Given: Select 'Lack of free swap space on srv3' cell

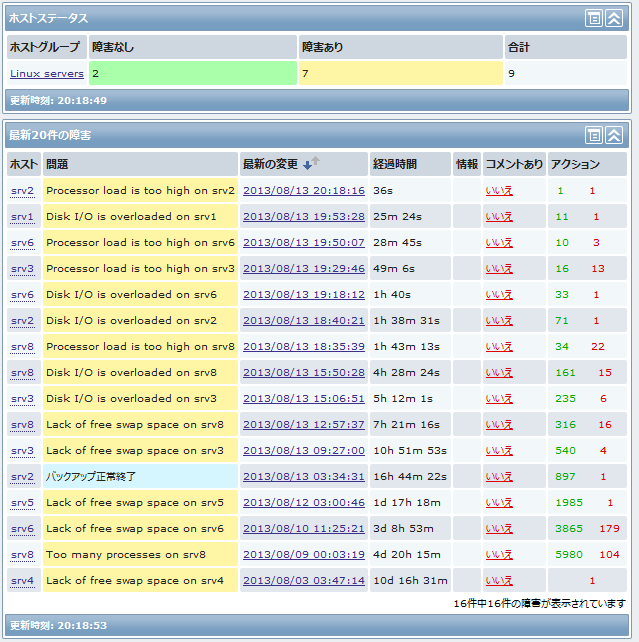Looking at the screenshot, I should pyautogui.click(x=140, y=451).
